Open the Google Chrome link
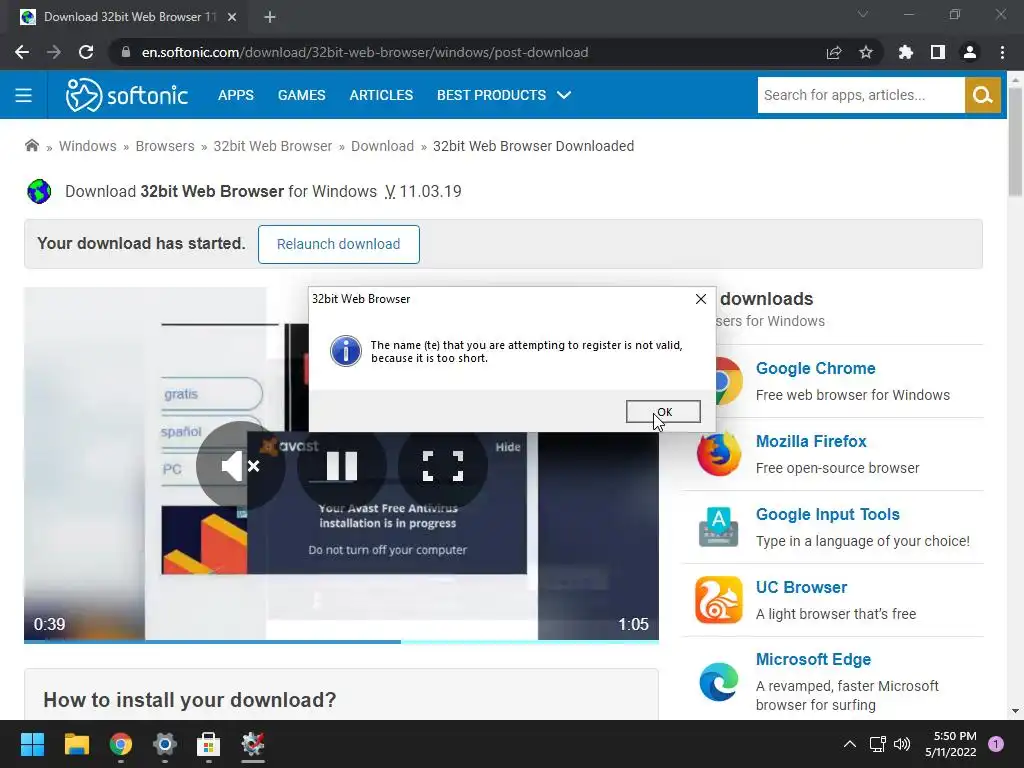This screenshot has height=768, width=1024. pyautogui.click(x=815, y=368)
